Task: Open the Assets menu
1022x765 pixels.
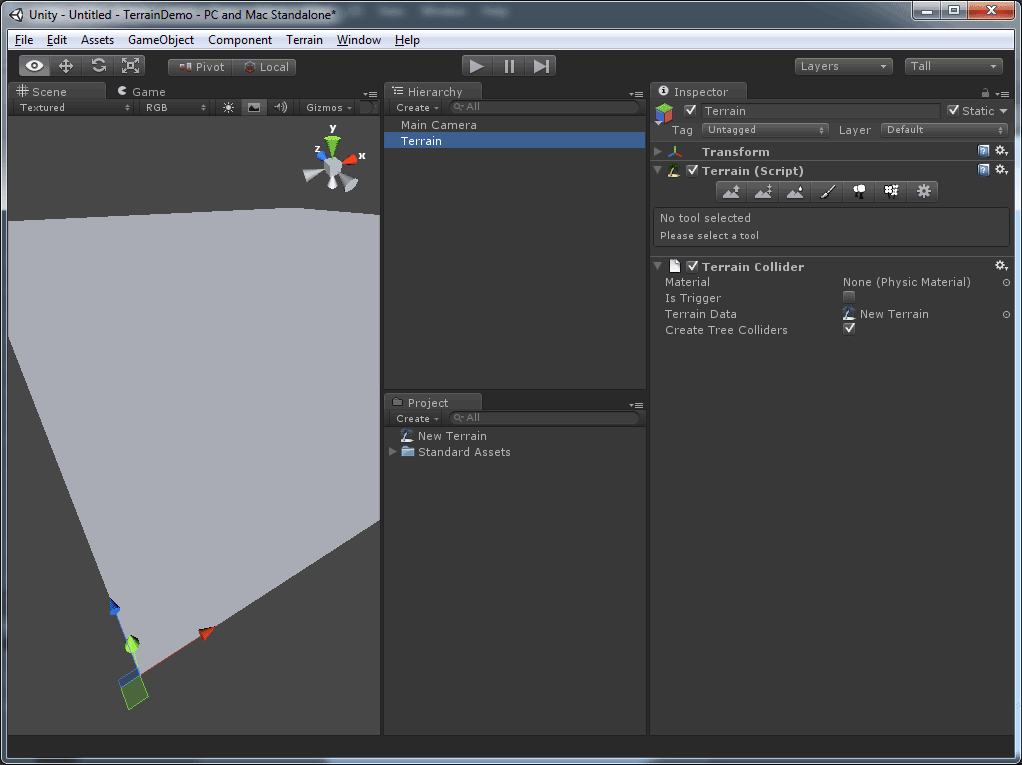Action: pyautogui.click(x=97, y=40)
